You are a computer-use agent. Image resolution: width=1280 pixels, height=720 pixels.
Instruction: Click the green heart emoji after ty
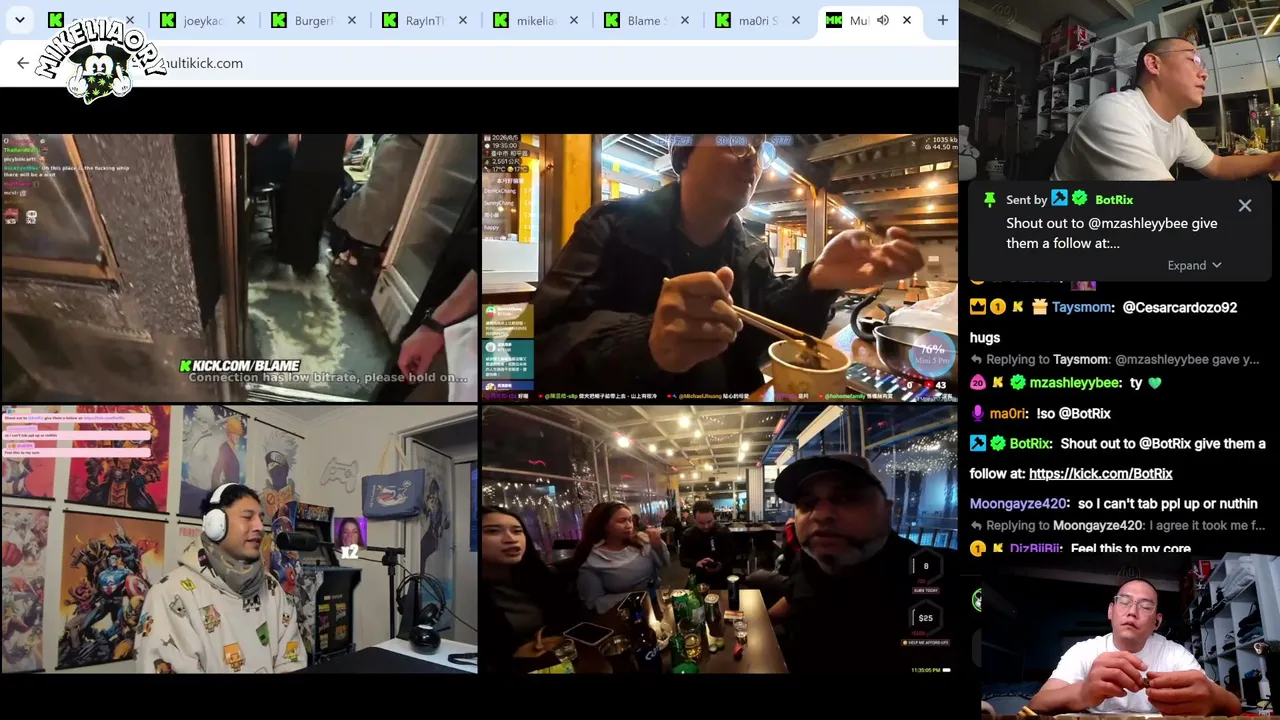click(1155, 382)
